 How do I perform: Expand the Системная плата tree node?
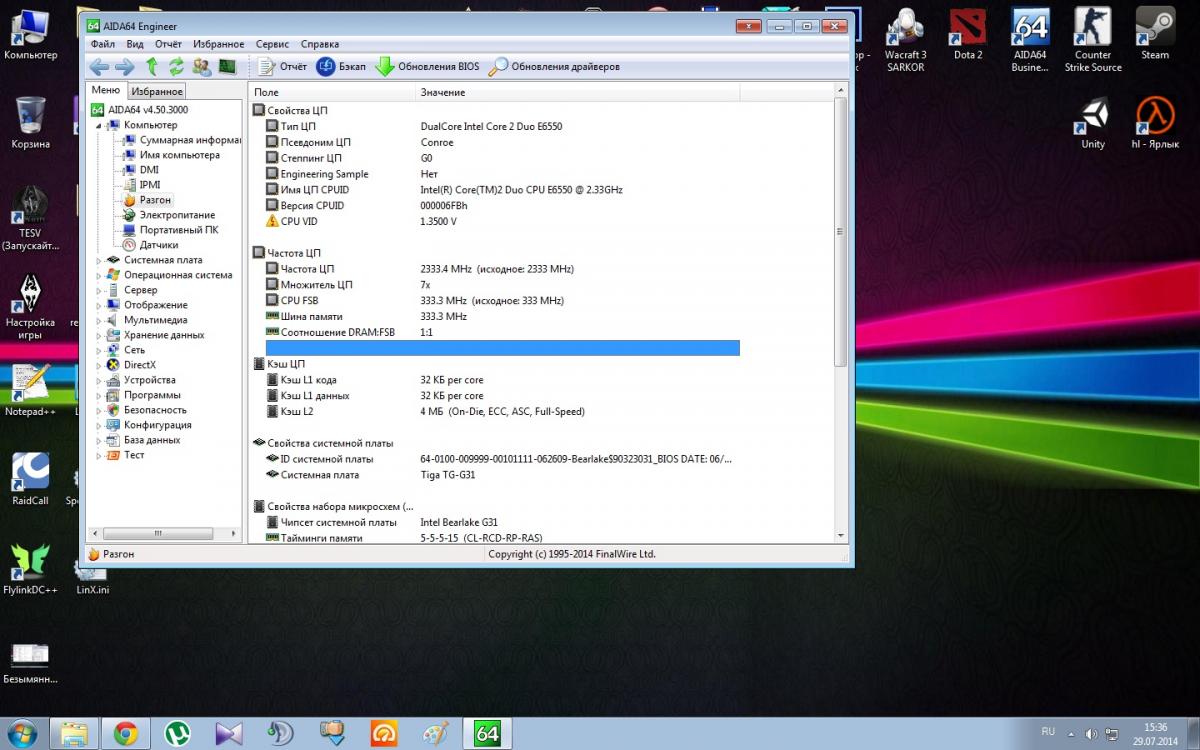tap(98, 260)
